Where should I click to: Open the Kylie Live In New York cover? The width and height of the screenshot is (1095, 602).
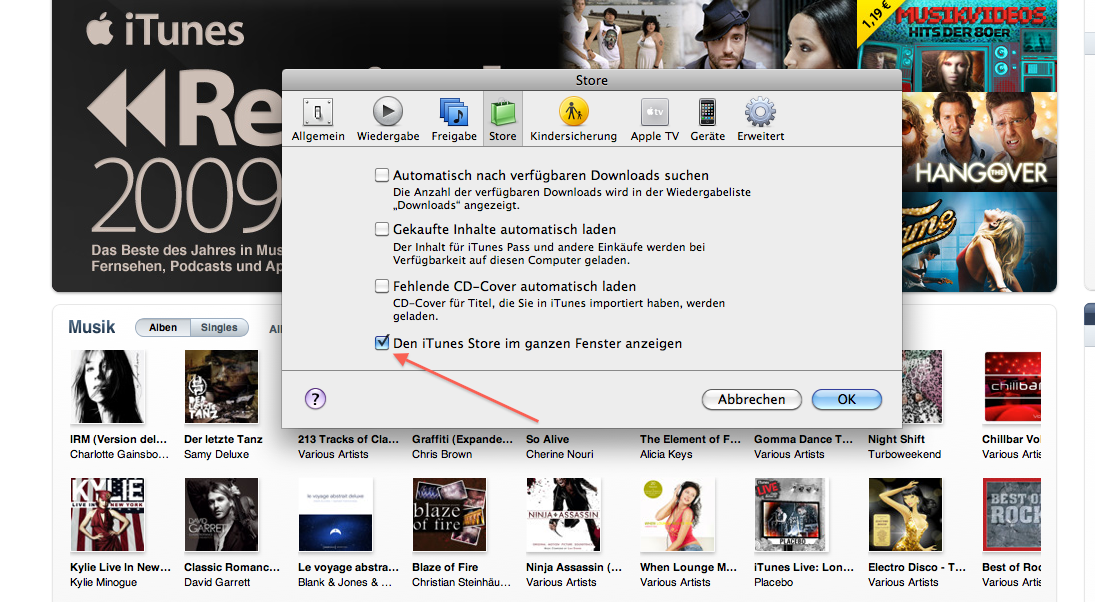click(108, 515)
